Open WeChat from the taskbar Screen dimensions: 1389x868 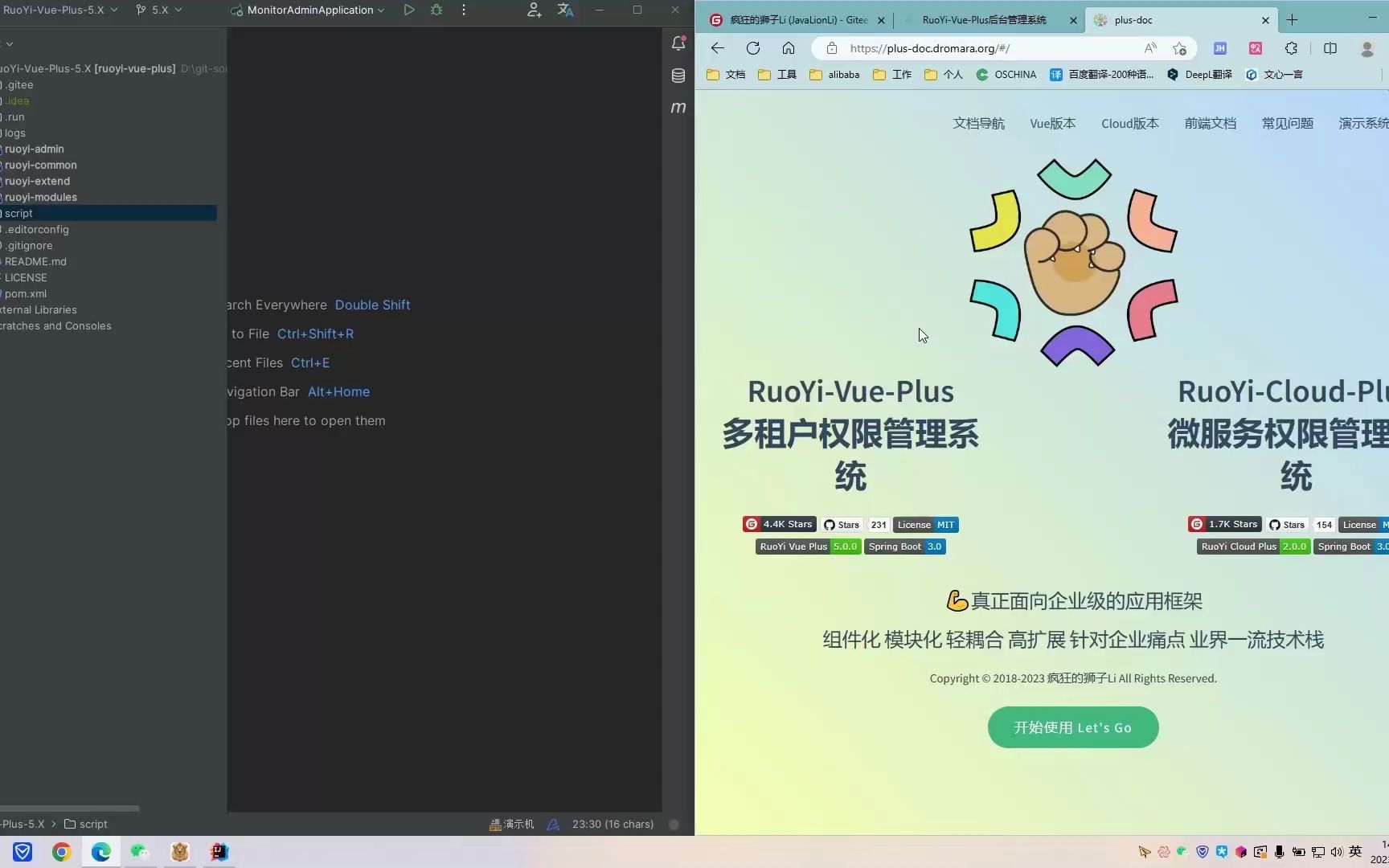[140, 852]
